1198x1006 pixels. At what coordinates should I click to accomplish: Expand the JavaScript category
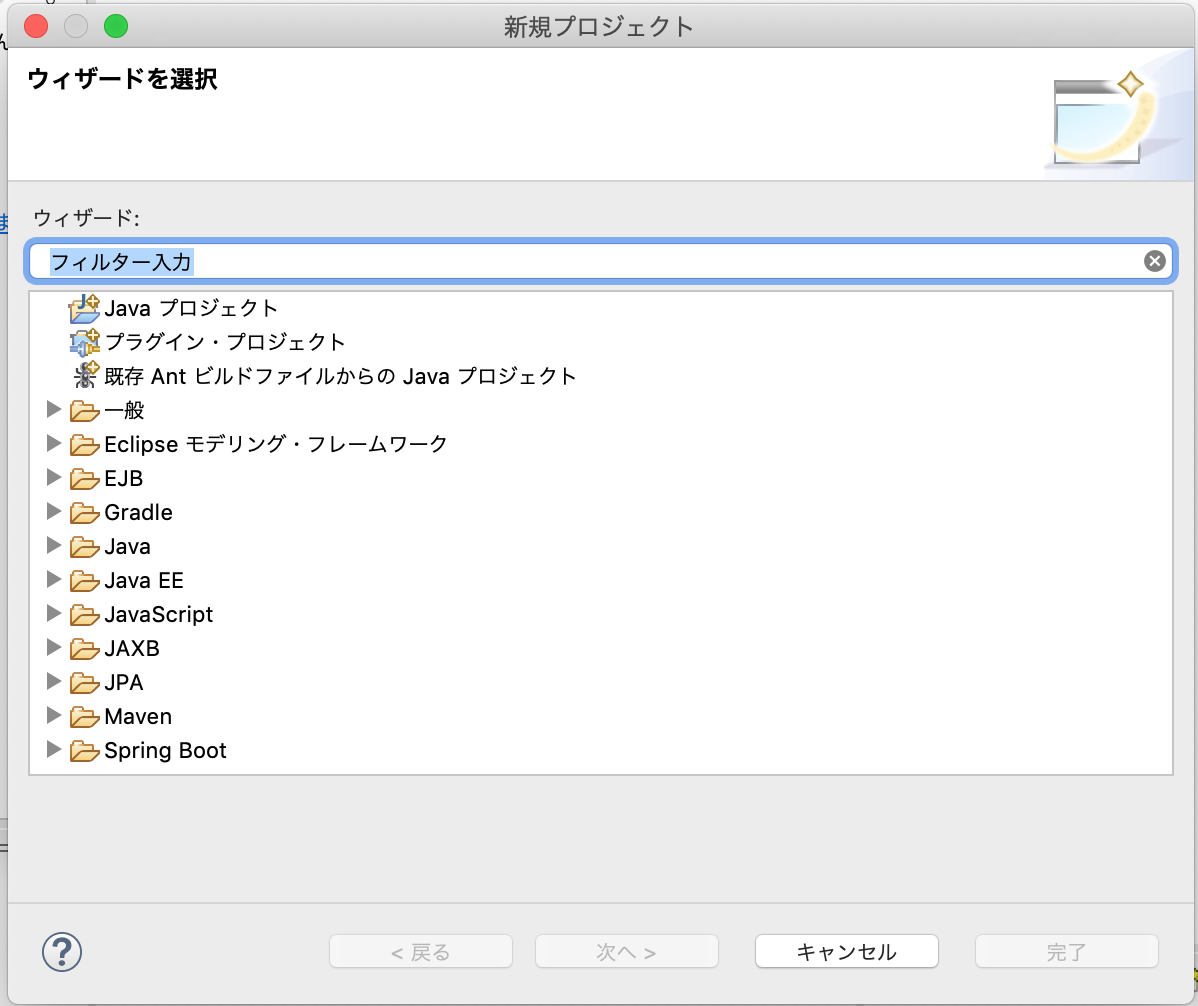click(x=53, y=613)
